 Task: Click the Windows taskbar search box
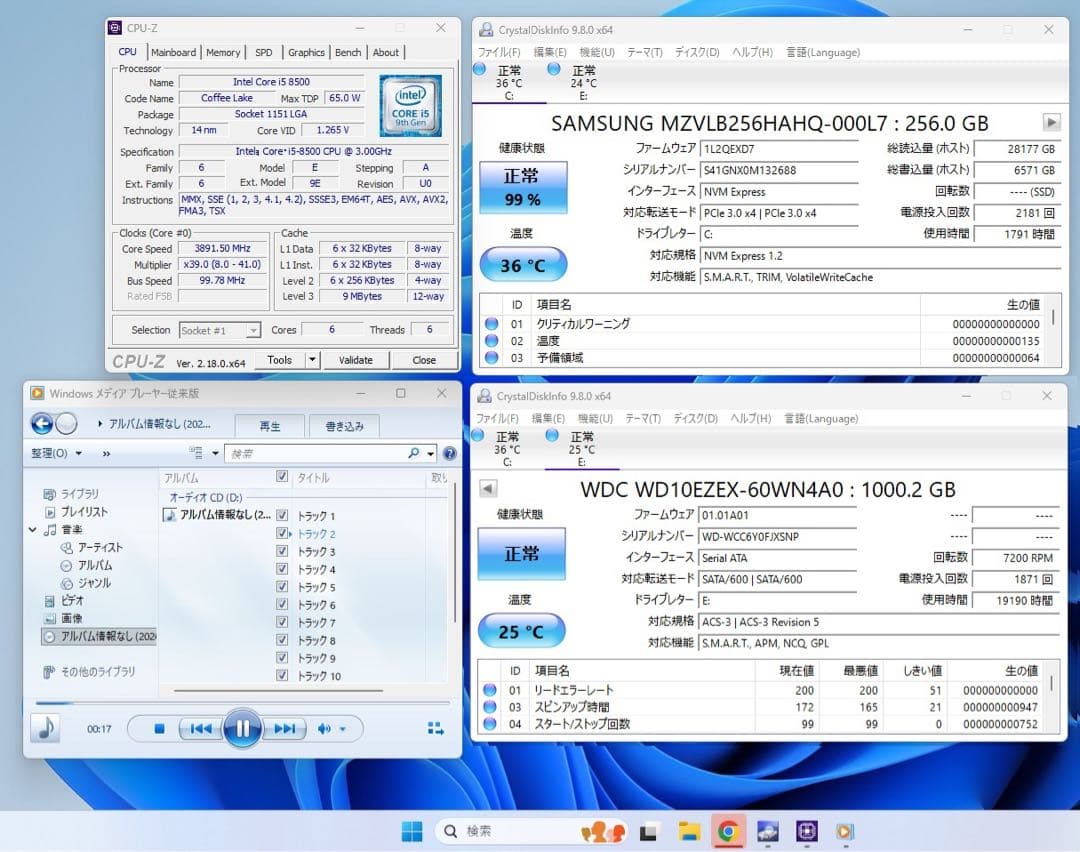click(530, 831)
